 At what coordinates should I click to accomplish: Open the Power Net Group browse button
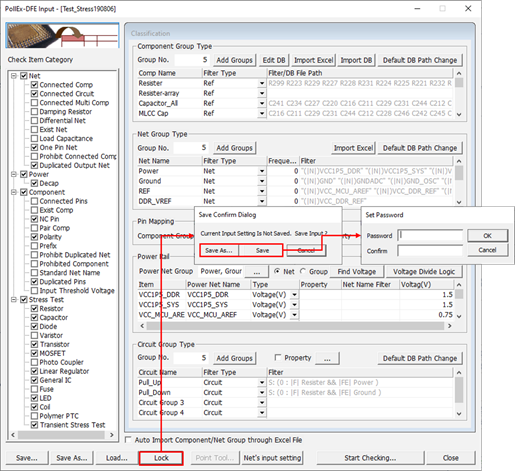(257, 272)
